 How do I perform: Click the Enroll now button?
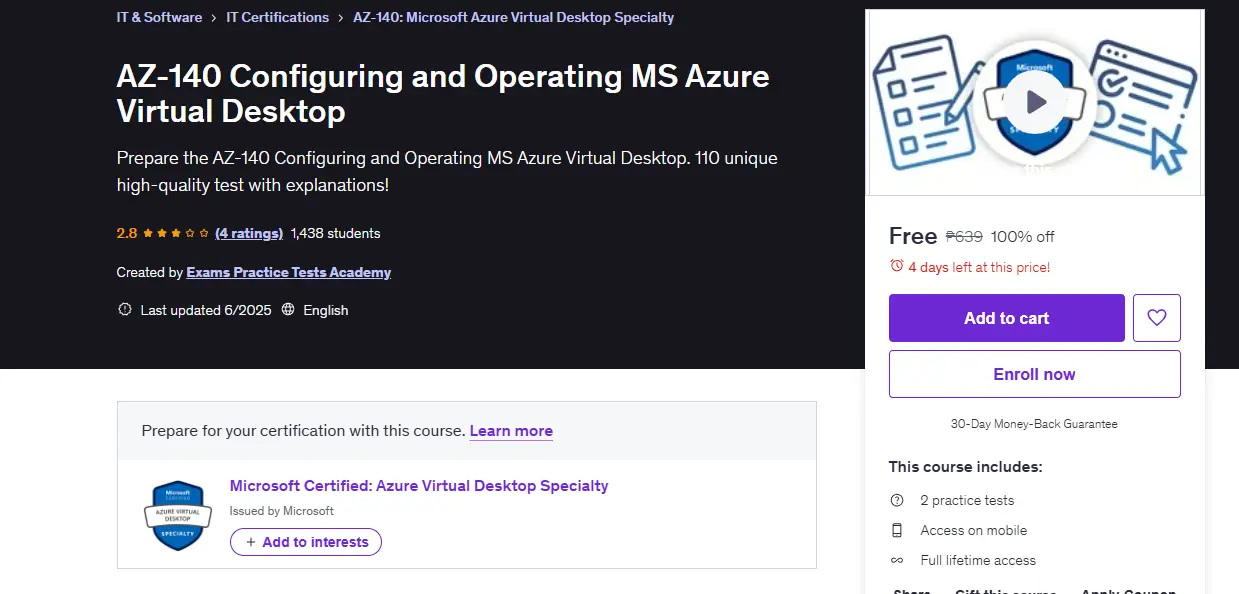(x=1035, y=374)
